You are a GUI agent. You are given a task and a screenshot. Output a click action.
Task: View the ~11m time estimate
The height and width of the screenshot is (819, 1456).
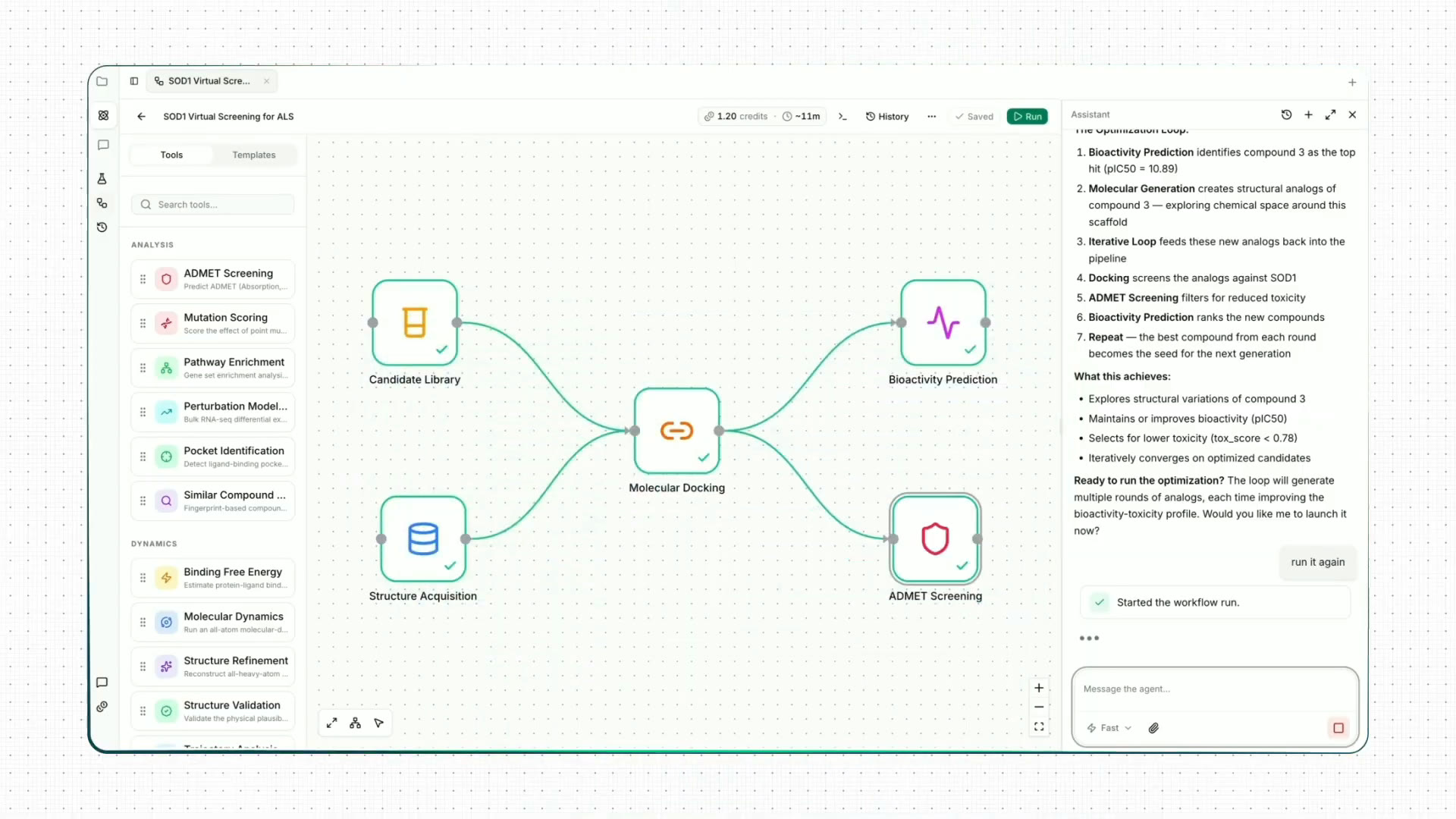point(802,116)
